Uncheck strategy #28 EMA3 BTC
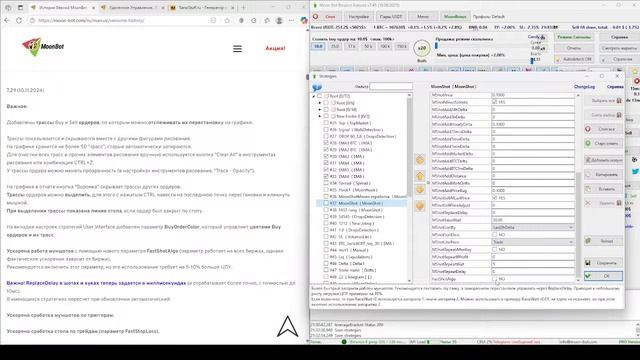This screenshot has height=360, width=640. (326, 143)
